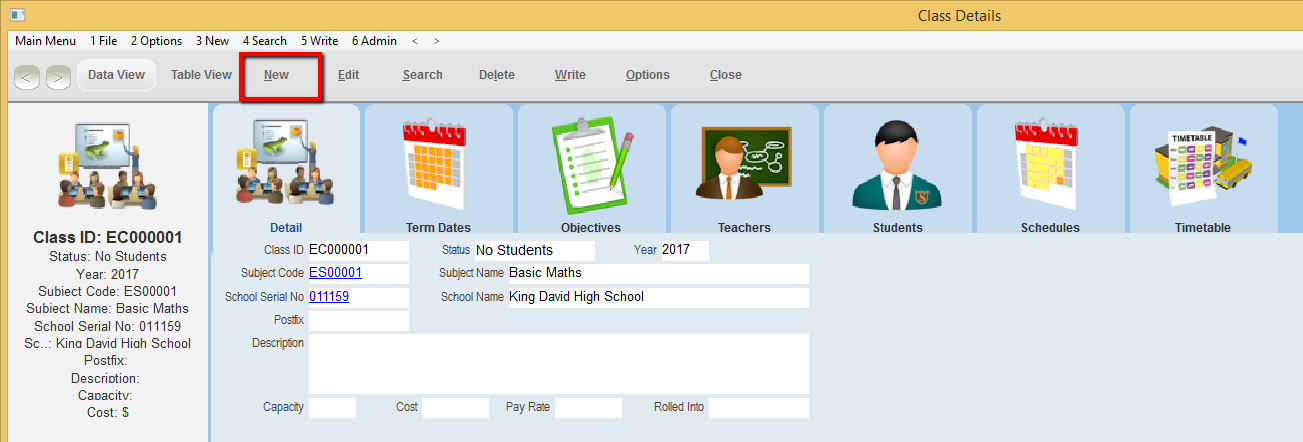
Task: Open the Teachers chalkboard icon
Action: click(x=744, y=165)
